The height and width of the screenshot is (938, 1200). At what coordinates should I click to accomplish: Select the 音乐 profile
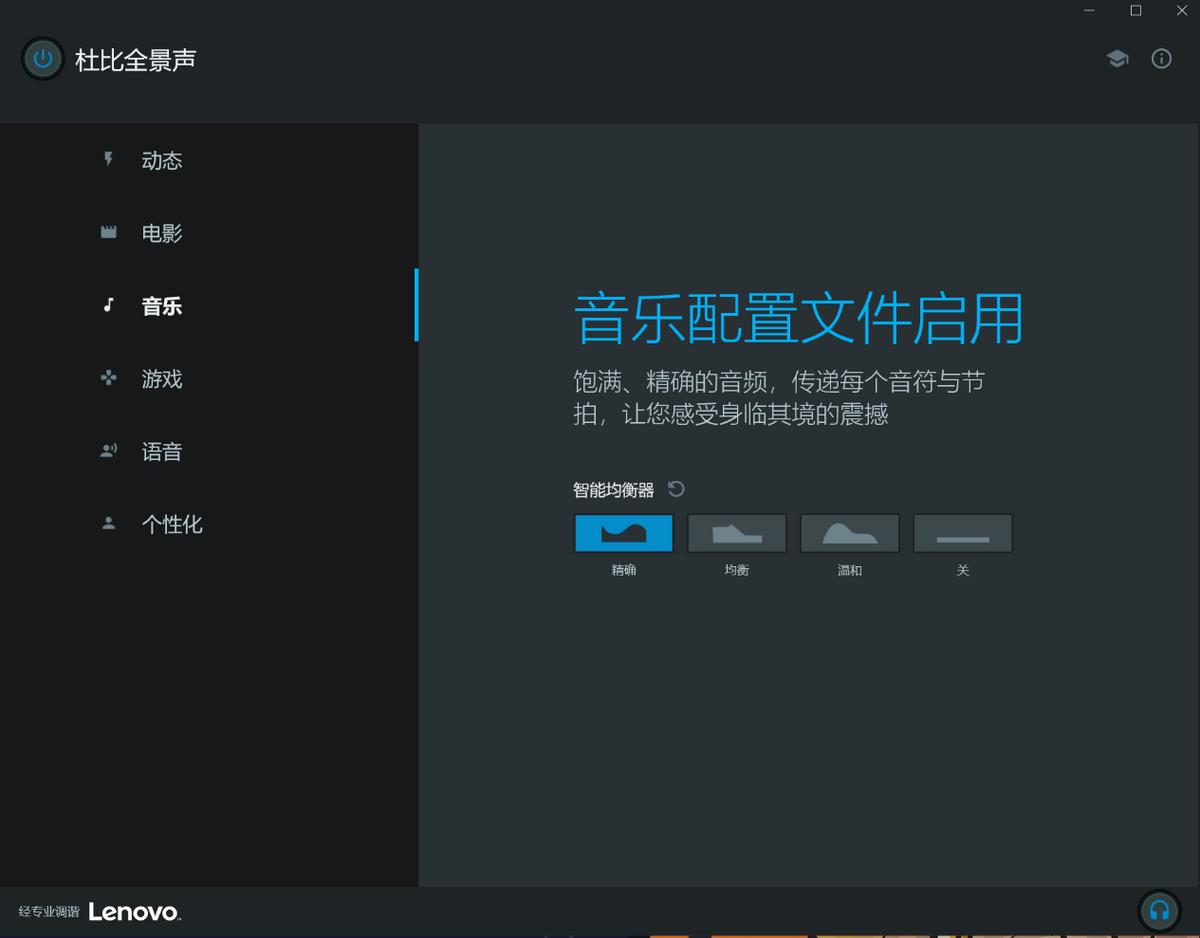[208, 306]
